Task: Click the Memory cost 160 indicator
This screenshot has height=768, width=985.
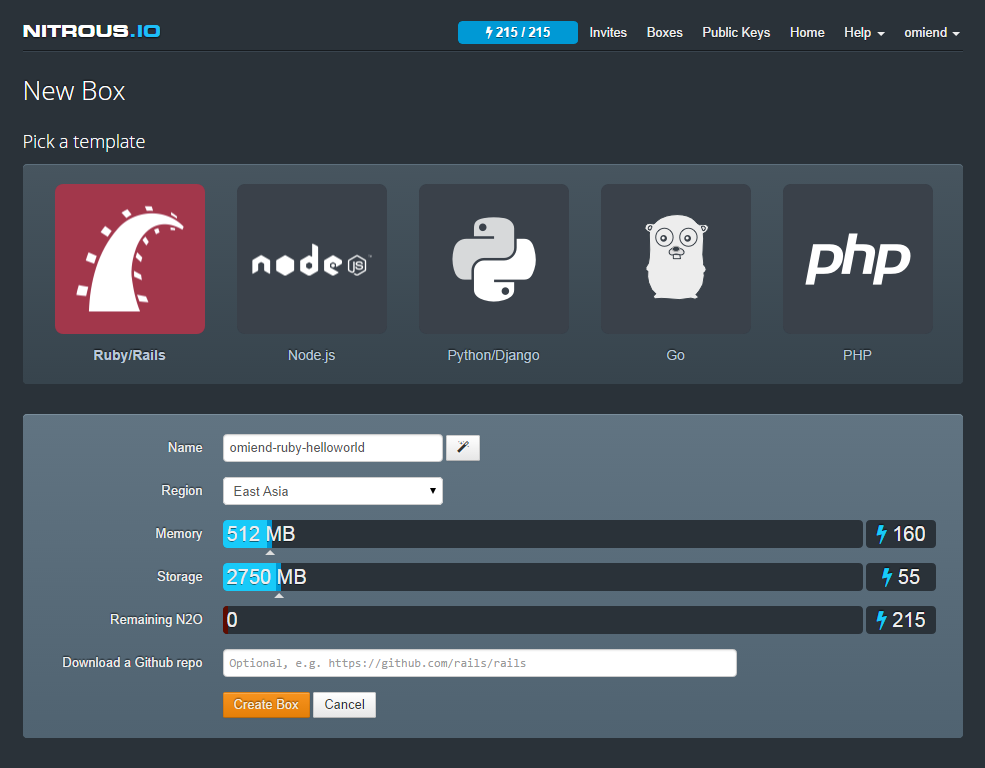Action: tap(901, 534)
